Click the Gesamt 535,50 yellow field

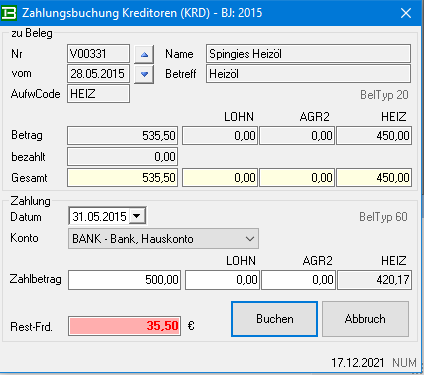tap(122, 178)
